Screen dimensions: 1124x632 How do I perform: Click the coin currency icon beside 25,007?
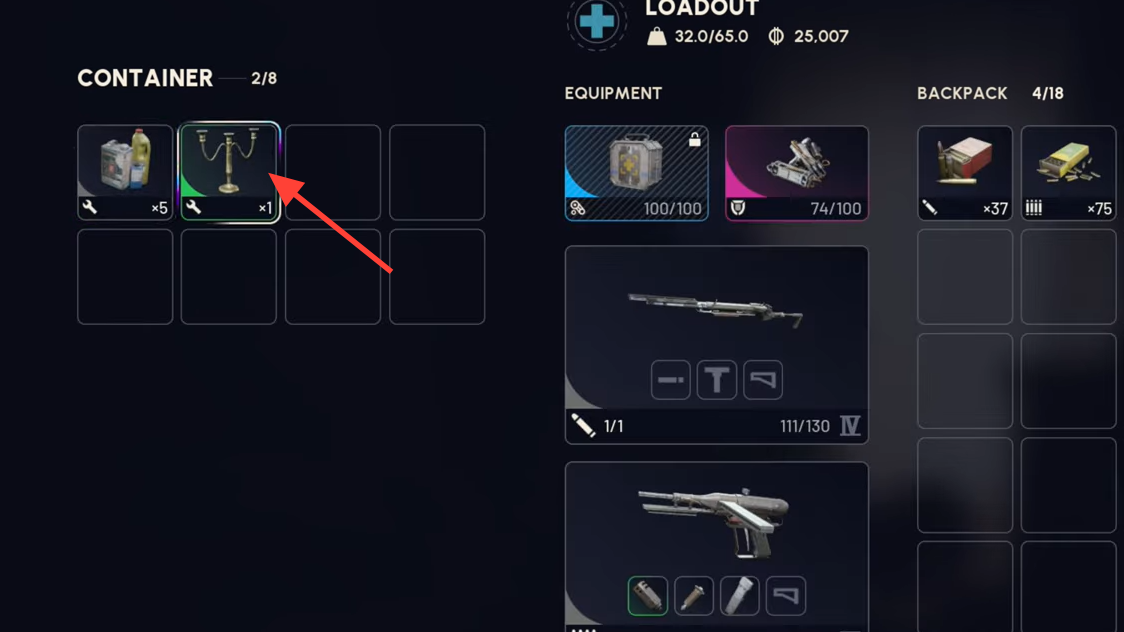(x=776, y=36)
